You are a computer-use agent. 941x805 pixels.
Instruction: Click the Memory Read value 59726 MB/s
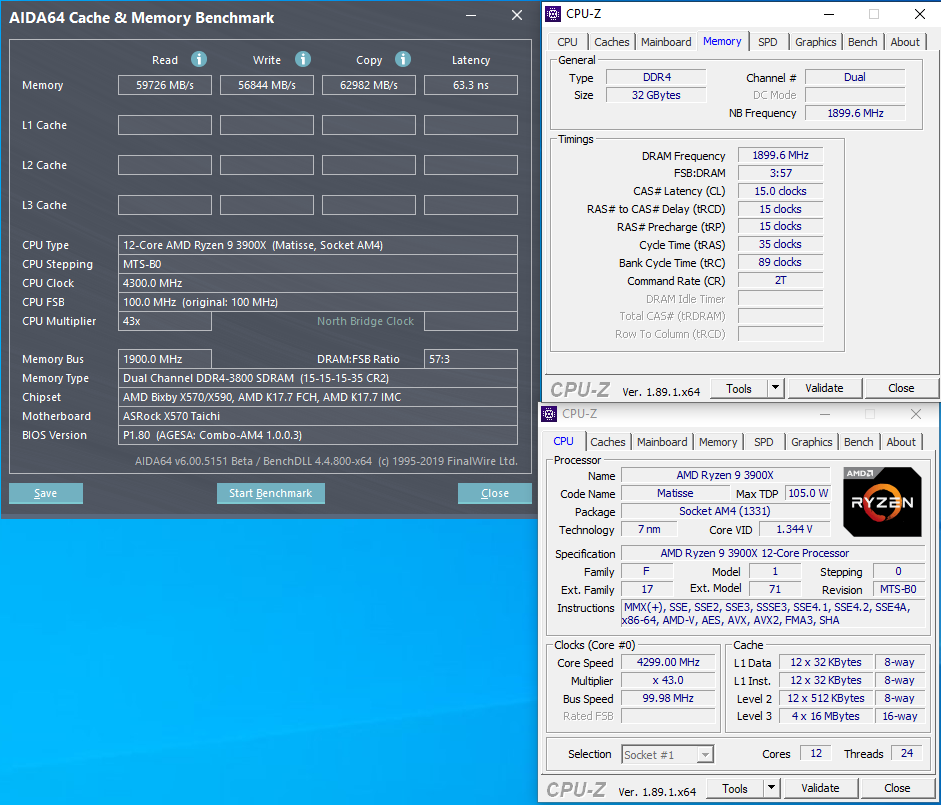164,85
